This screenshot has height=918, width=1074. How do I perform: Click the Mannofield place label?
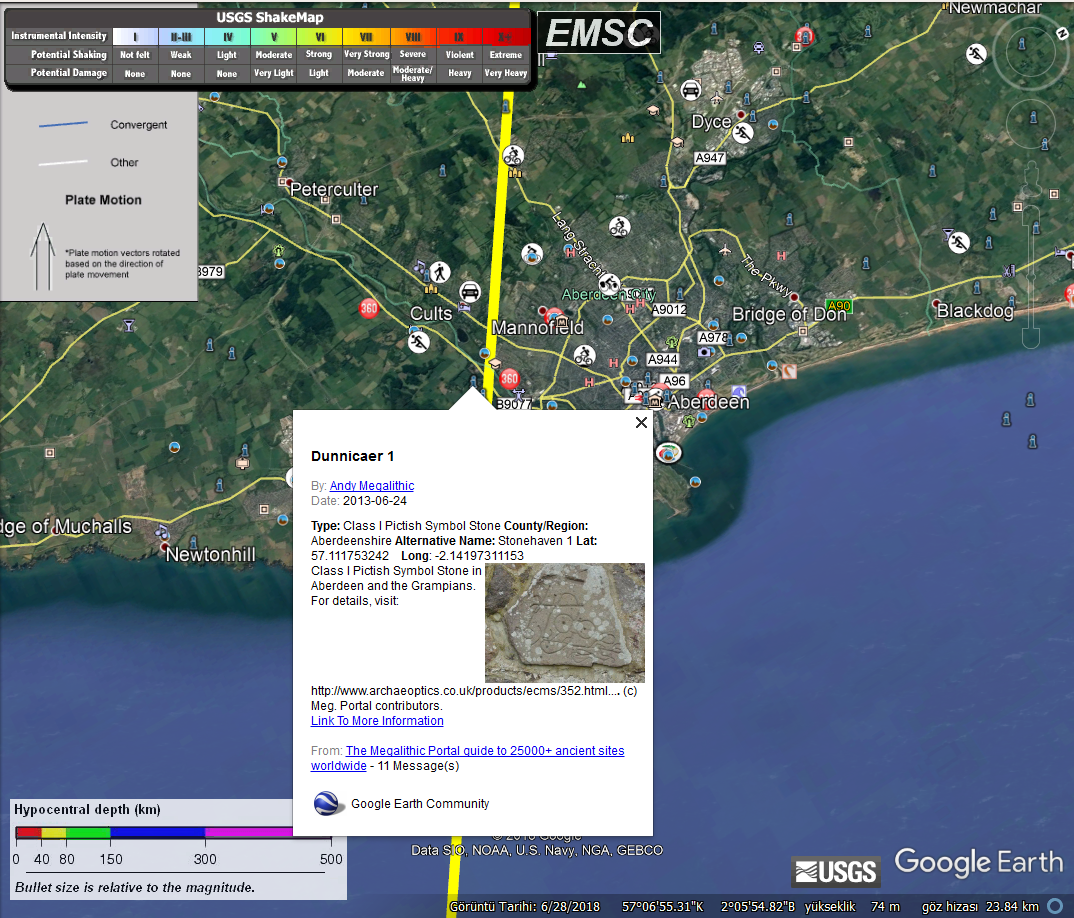pyautogui.click(x=538, y=328)
